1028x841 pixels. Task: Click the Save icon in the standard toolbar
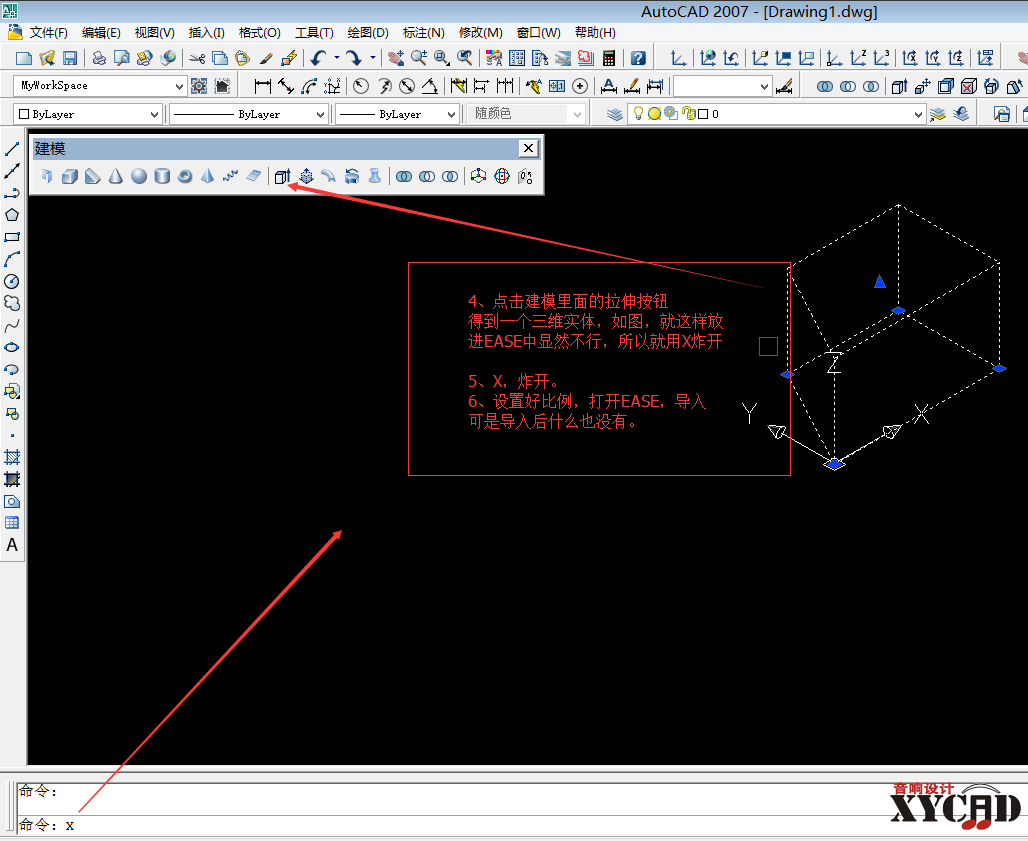pyautogui.click(x=70, y=58)
